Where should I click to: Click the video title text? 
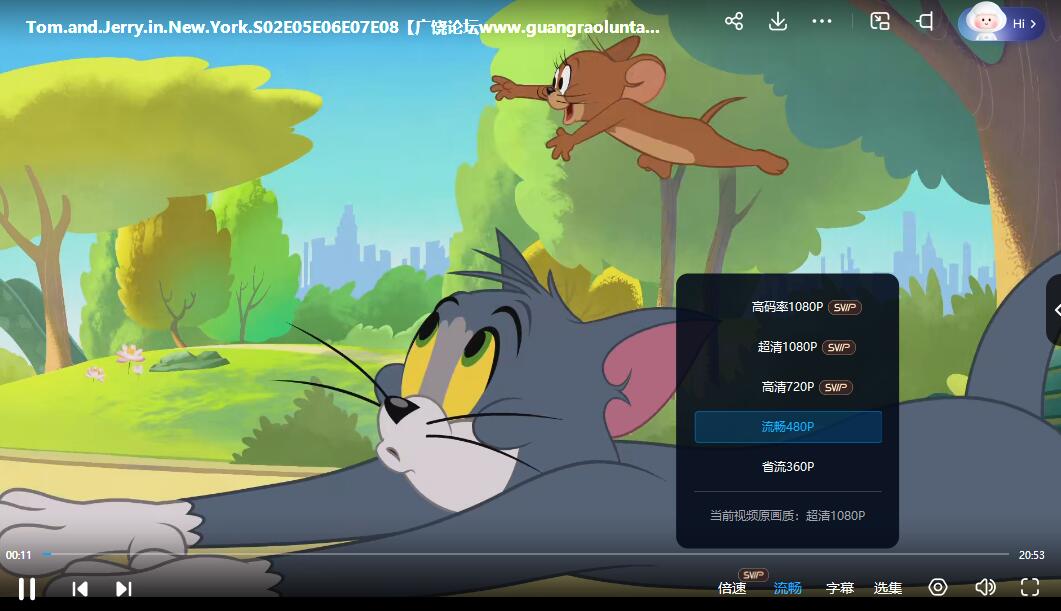click(342, 27)
